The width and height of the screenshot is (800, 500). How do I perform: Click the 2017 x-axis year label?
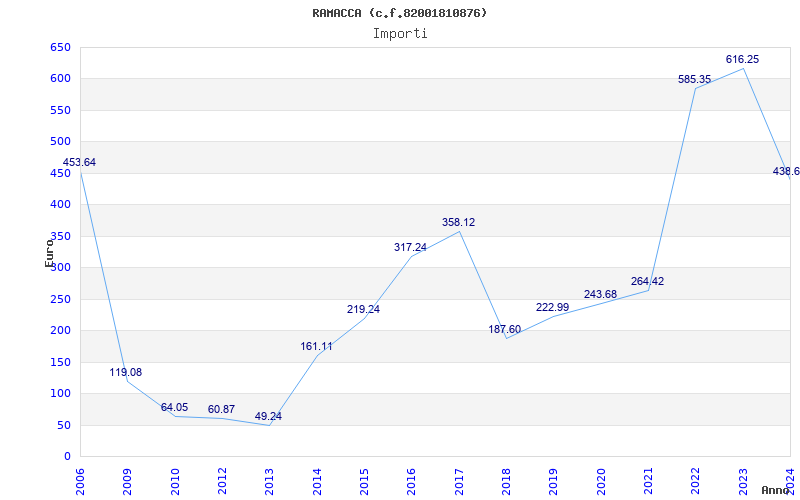click(459, 482)
